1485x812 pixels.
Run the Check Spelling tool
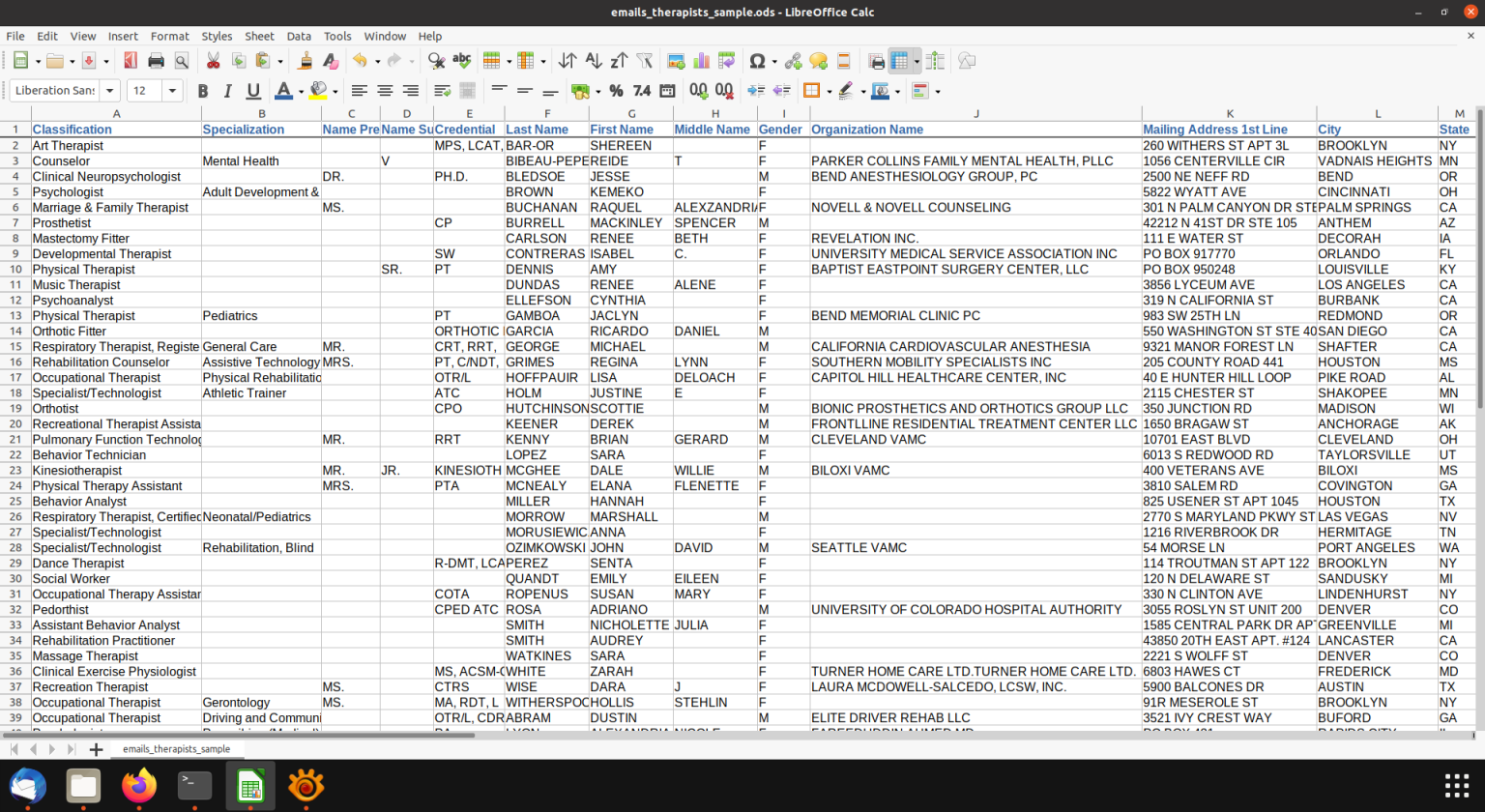pyautogui.click(x=460, y=61)
